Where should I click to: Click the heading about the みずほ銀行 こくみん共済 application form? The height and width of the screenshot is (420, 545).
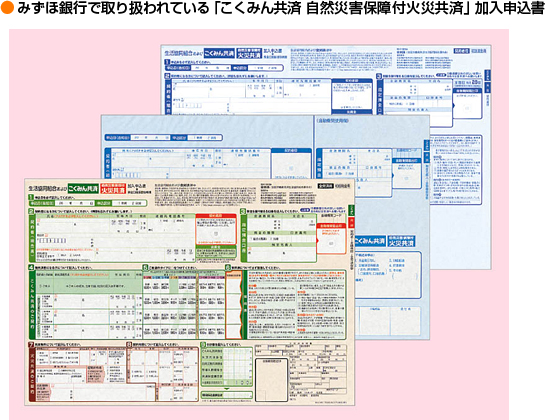coord(280,8)
